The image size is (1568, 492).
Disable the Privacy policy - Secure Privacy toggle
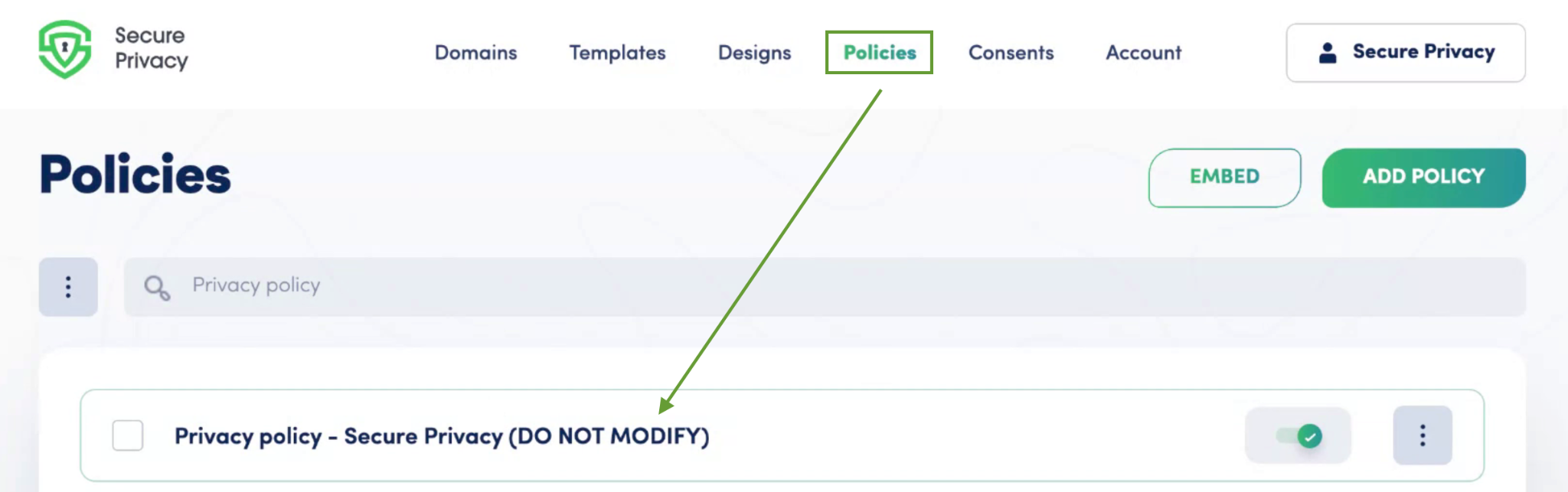click(1298, 435)
